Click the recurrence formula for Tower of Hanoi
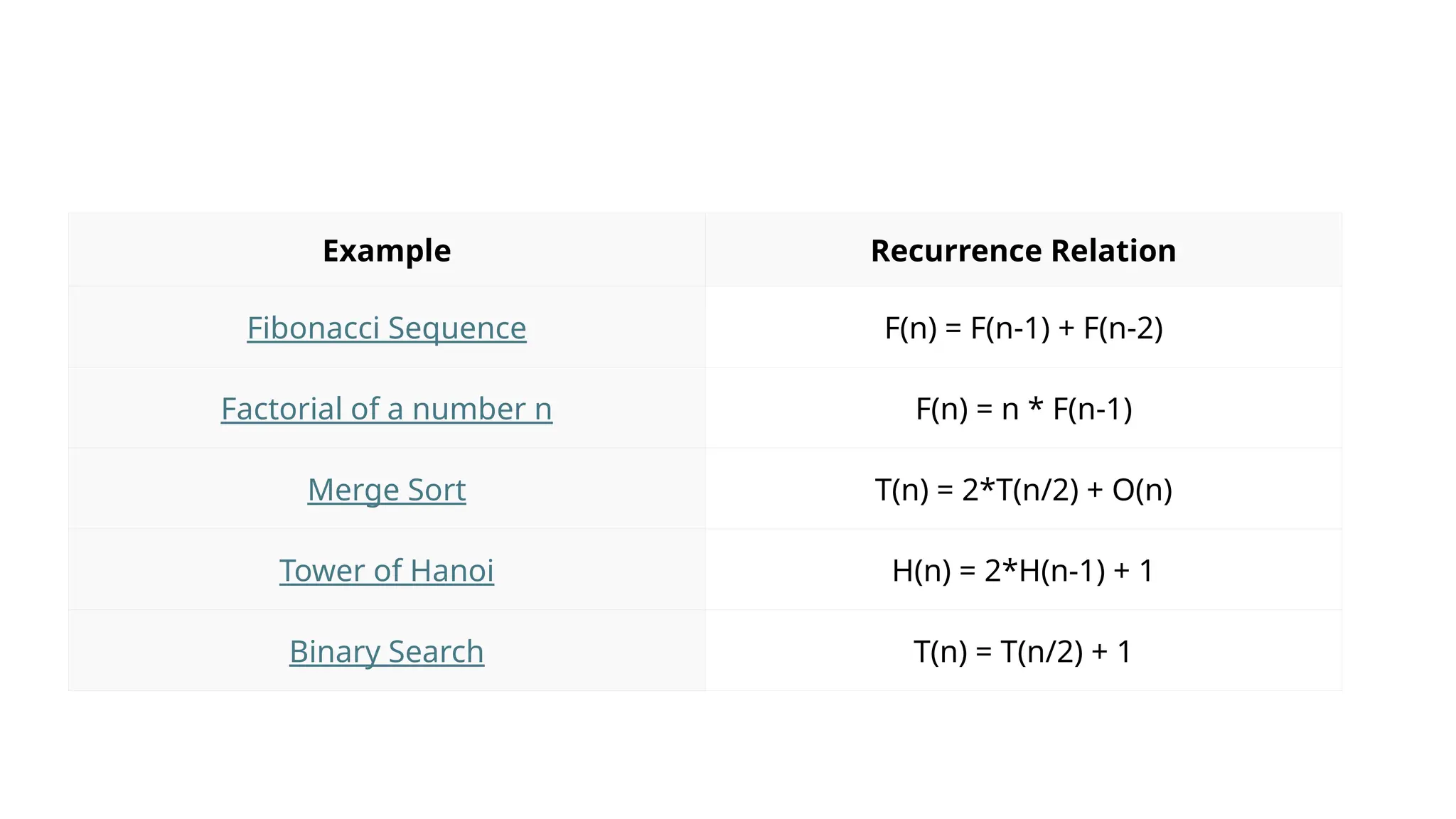 pyautogui.click(x=1023, y=570)
